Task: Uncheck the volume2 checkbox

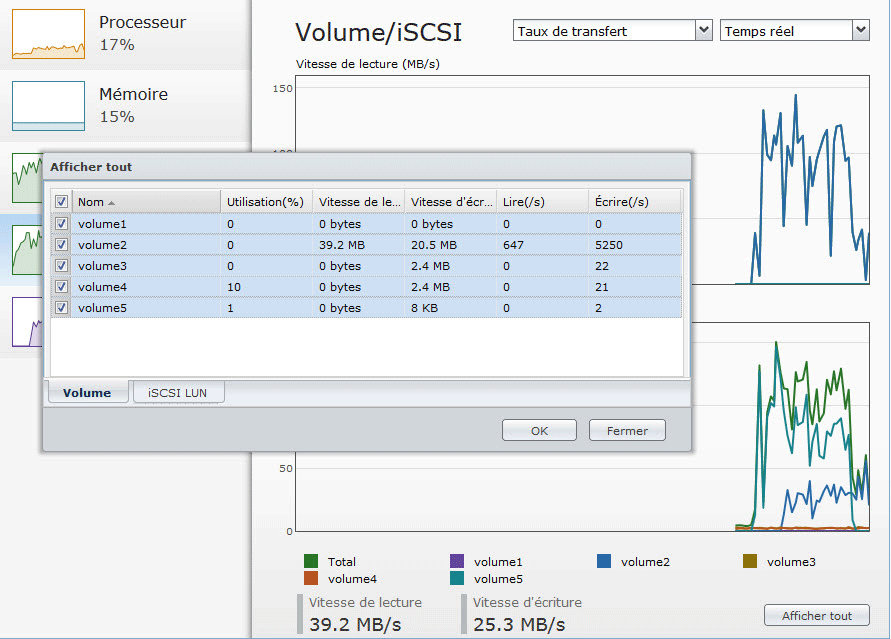Action: (x=61, y=245)
